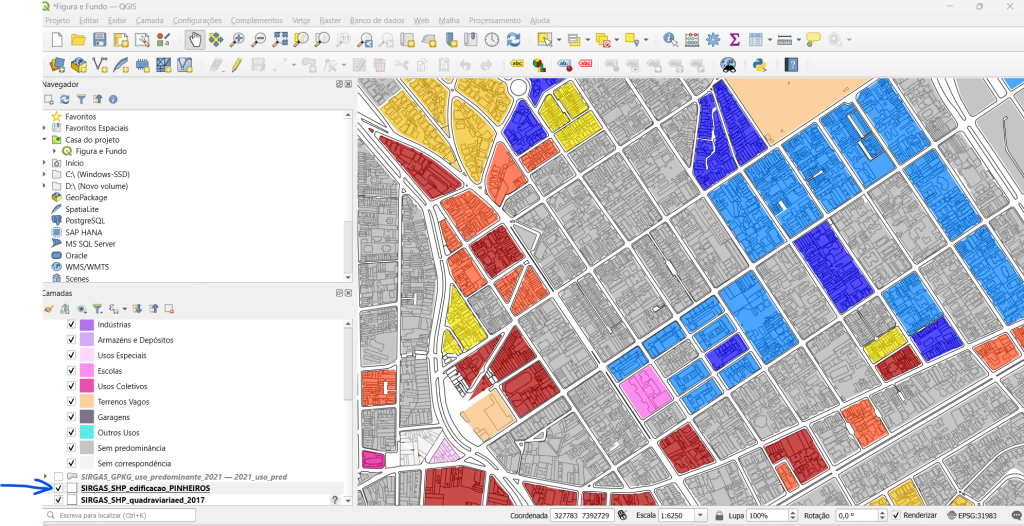Save the project with the floppy disk icon

[99, 39]
